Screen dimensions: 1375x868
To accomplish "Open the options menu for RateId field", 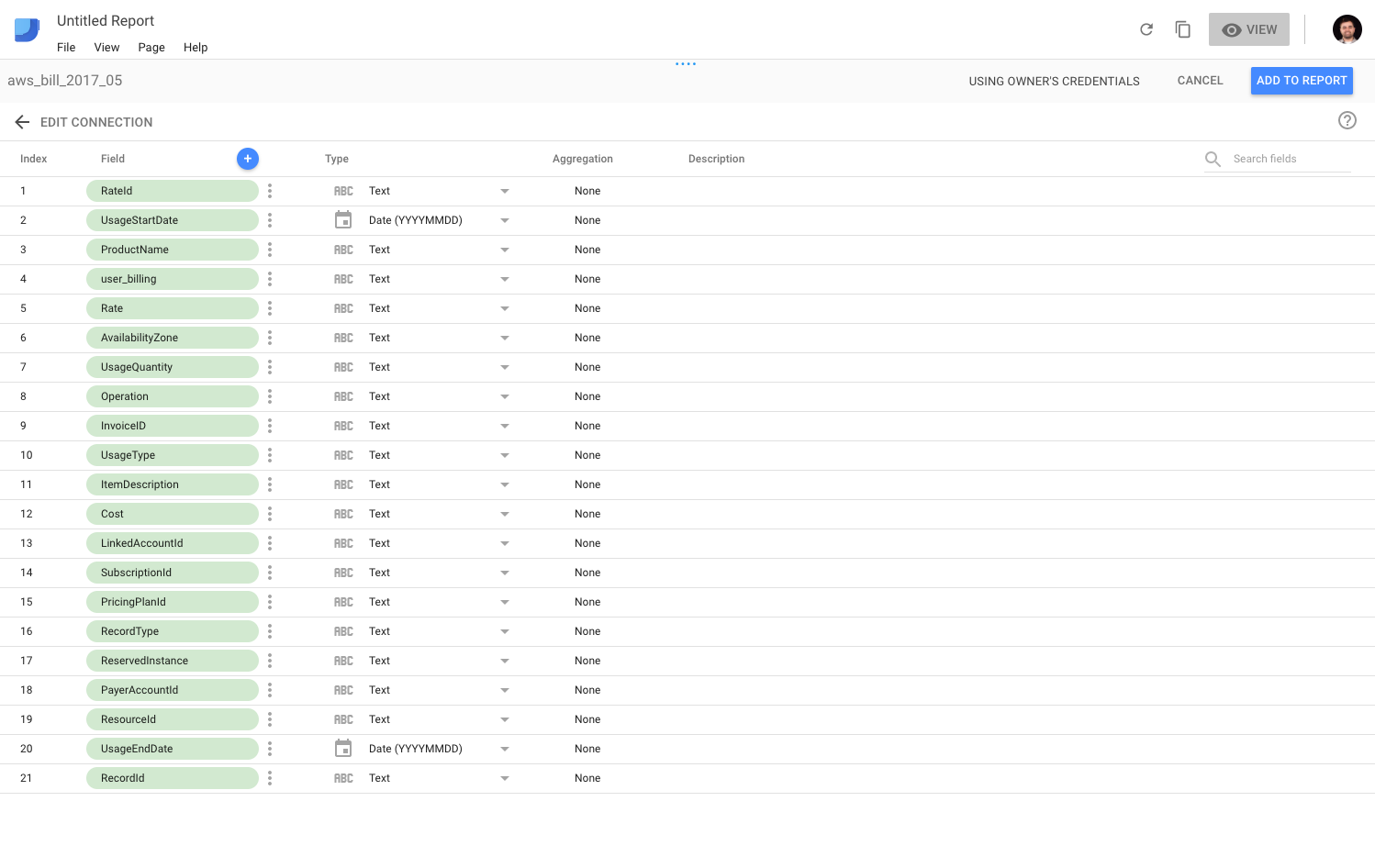I will (x=270, y=191).
